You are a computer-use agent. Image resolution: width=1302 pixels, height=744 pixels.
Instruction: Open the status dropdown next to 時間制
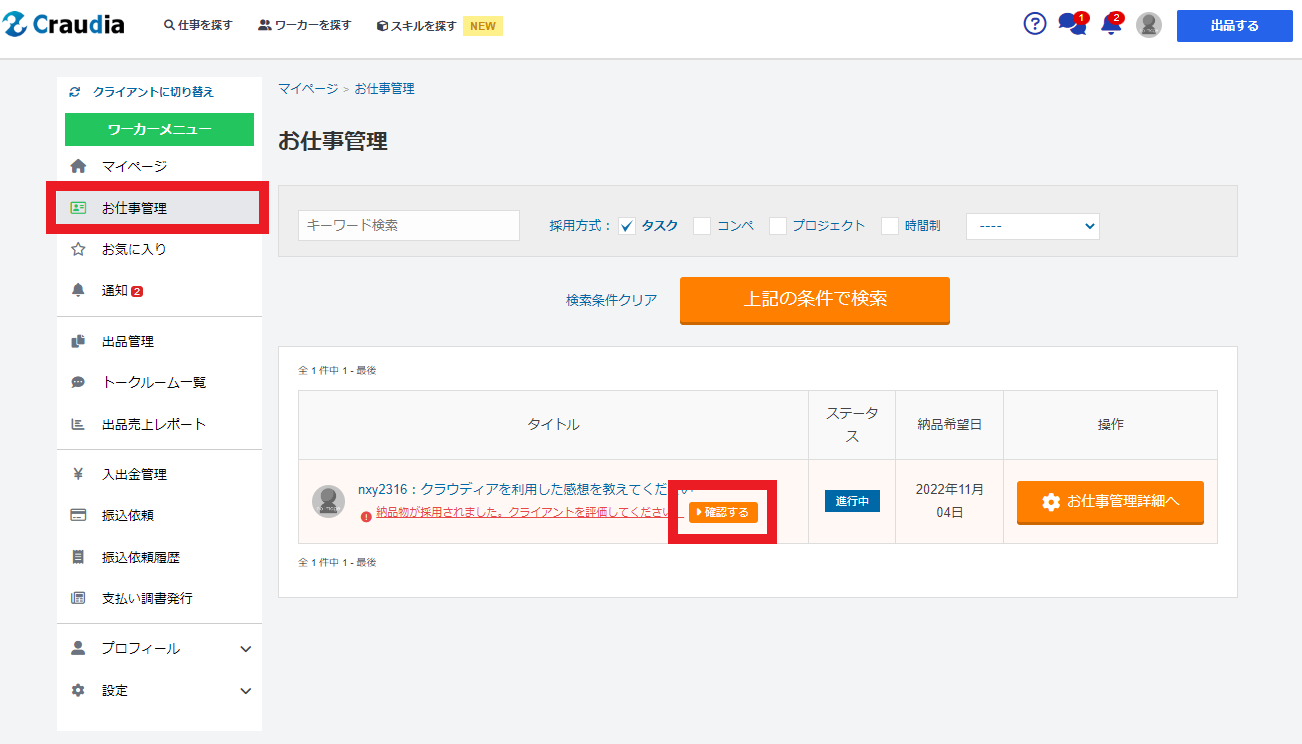tap(1032, 226)
